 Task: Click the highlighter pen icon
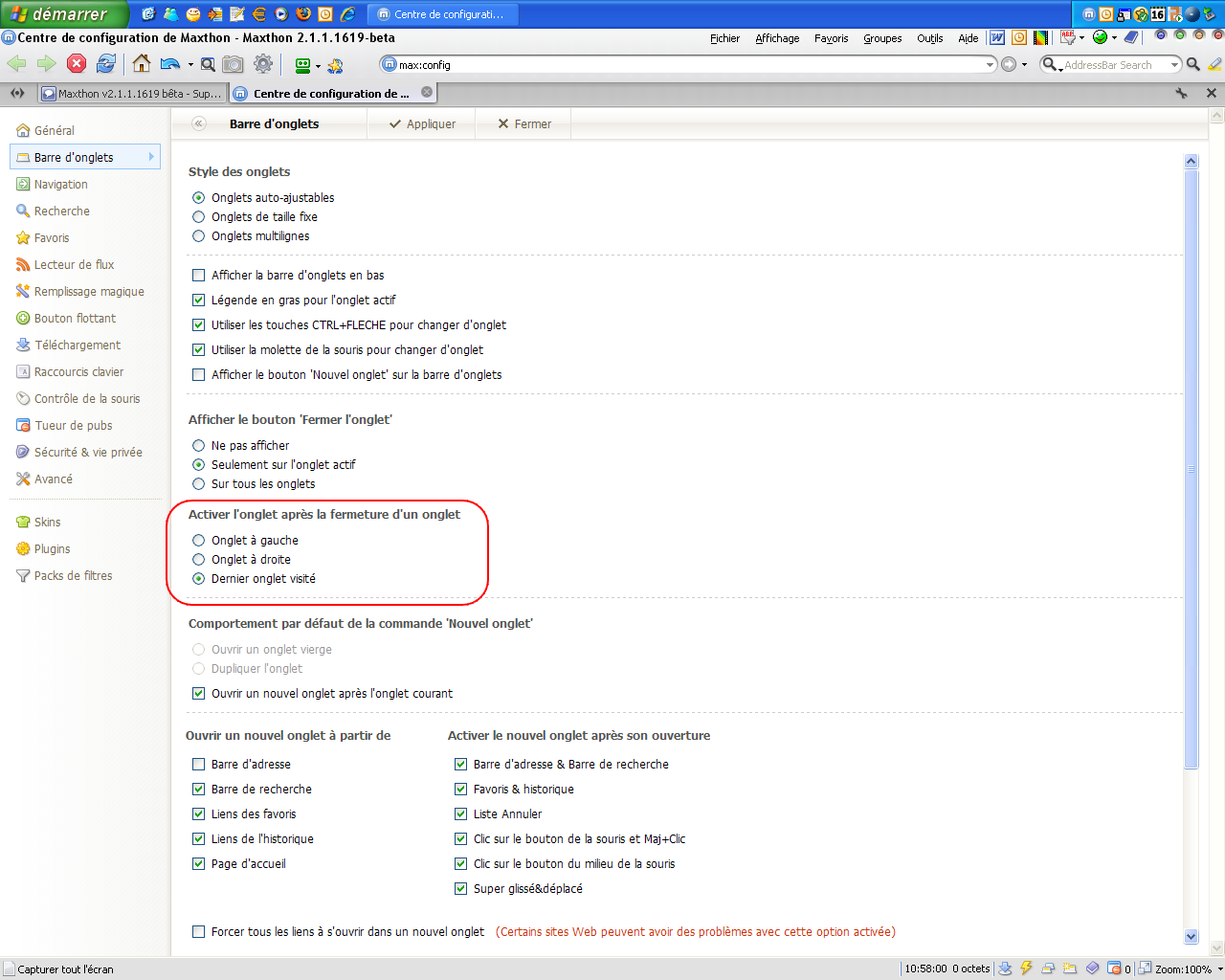coord(1214,64)
